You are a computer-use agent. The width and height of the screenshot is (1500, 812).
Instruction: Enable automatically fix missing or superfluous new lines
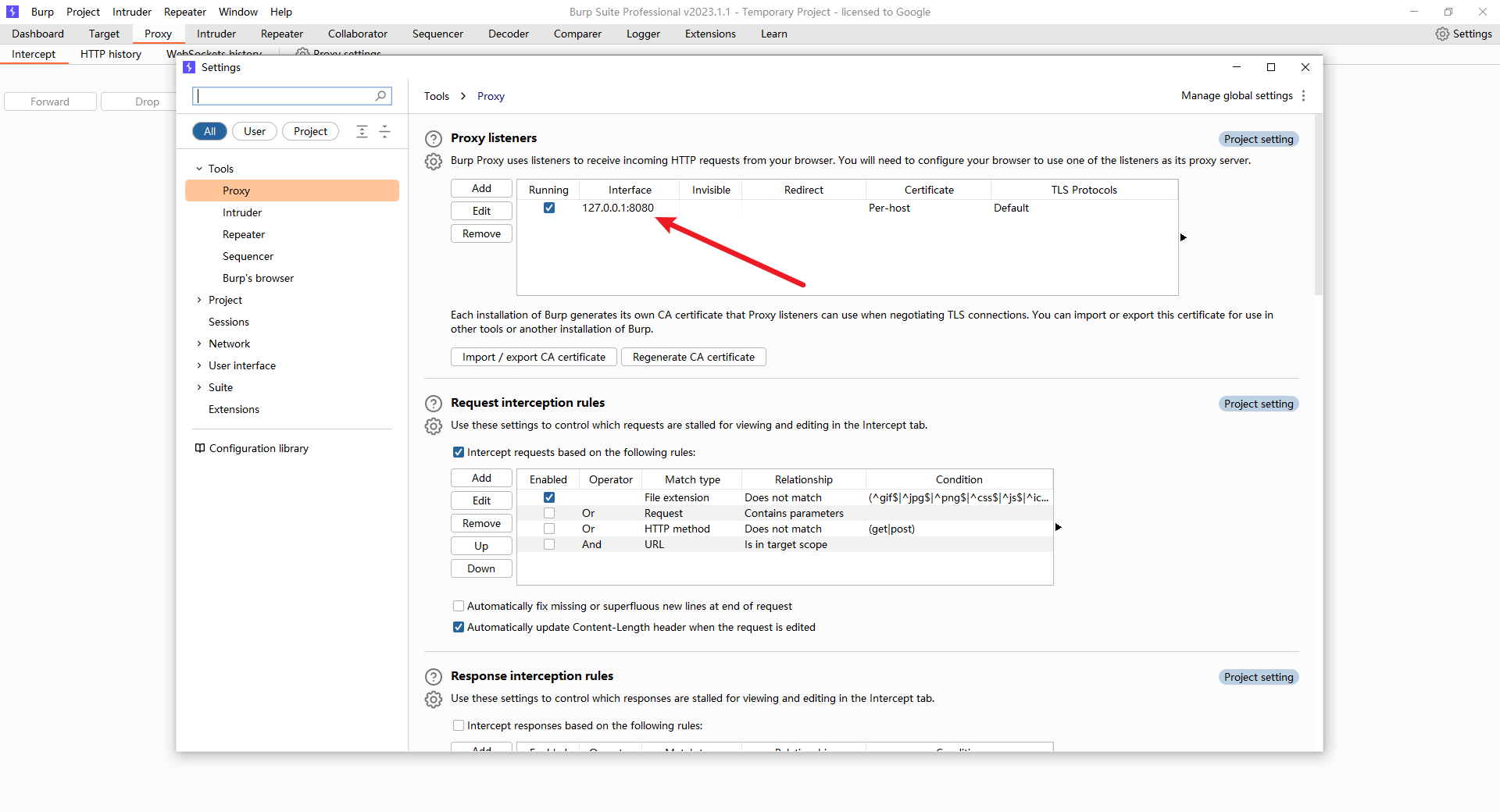tap(459, 606)
